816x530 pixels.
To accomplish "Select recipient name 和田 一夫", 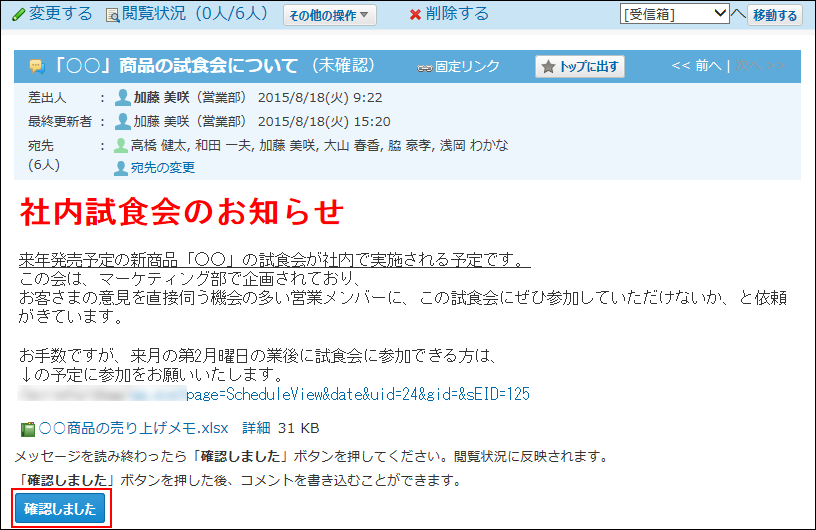I will 223,145.
